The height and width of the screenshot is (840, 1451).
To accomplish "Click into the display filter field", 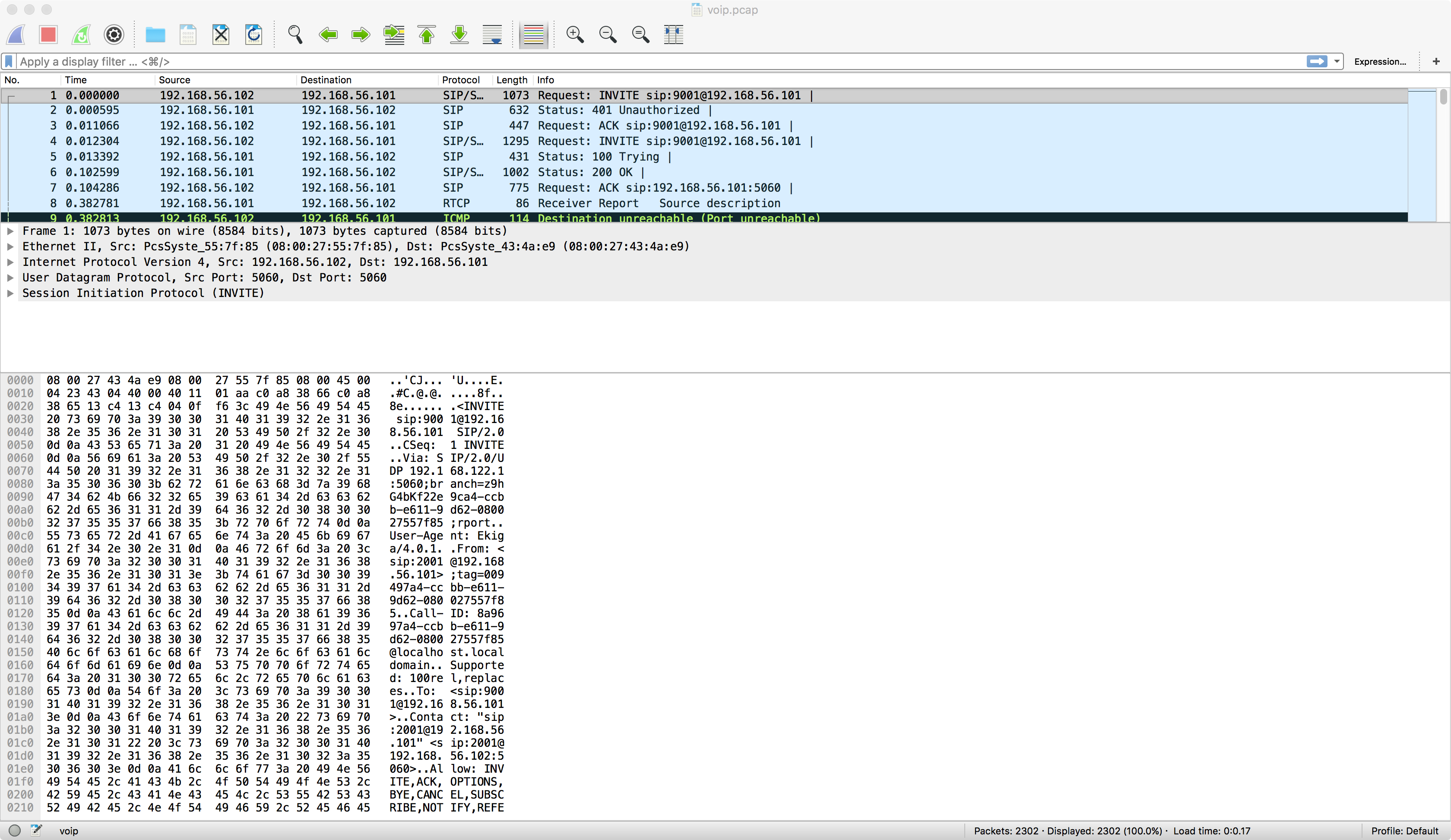I will coord(634,62).
